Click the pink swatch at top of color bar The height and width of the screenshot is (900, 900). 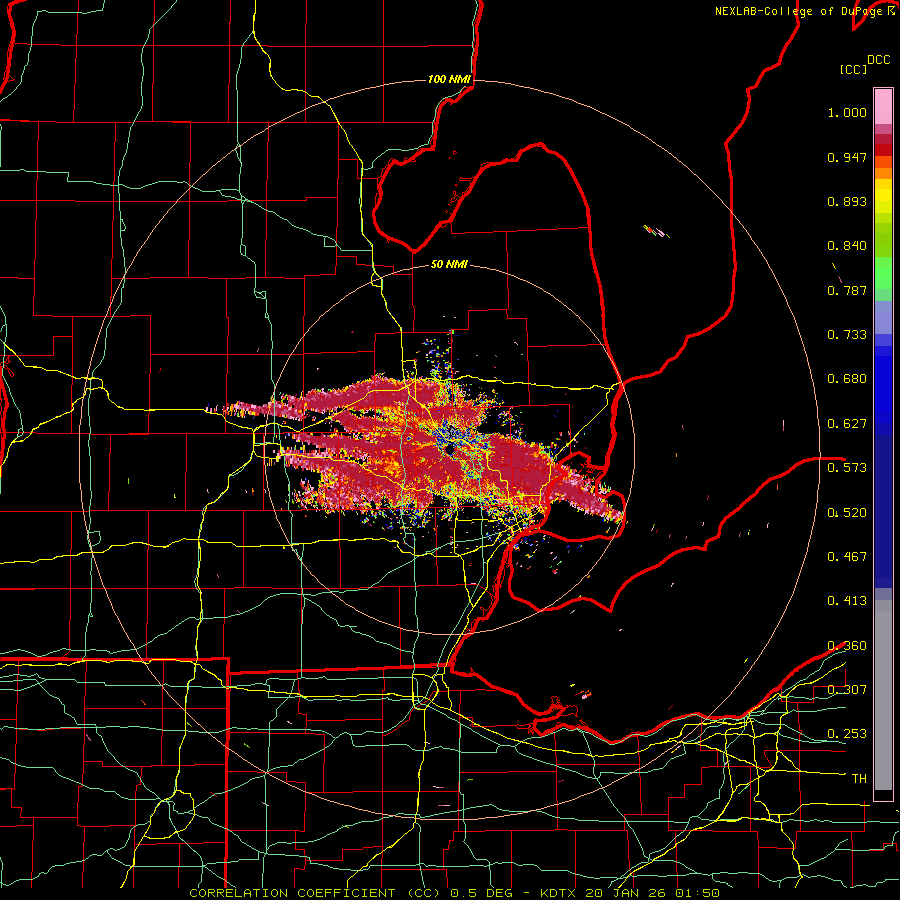point(883,106)
